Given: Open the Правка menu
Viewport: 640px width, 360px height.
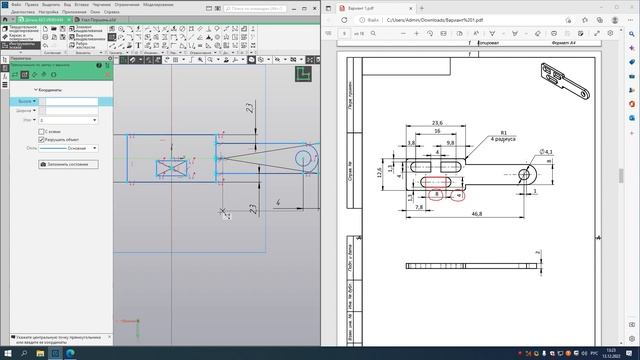Looking at the screenshot, I should coord(31,4).
